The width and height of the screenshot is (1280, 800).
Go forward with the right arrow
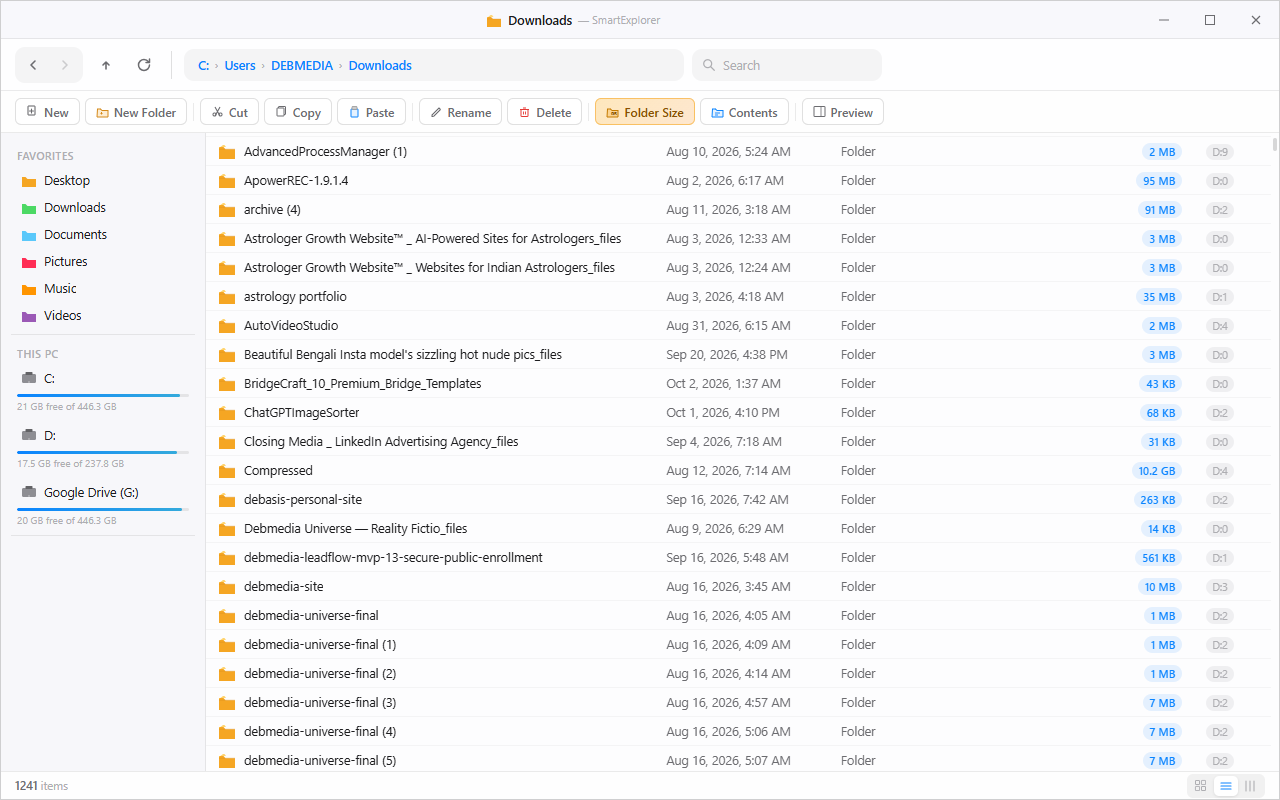coord(65,65)
